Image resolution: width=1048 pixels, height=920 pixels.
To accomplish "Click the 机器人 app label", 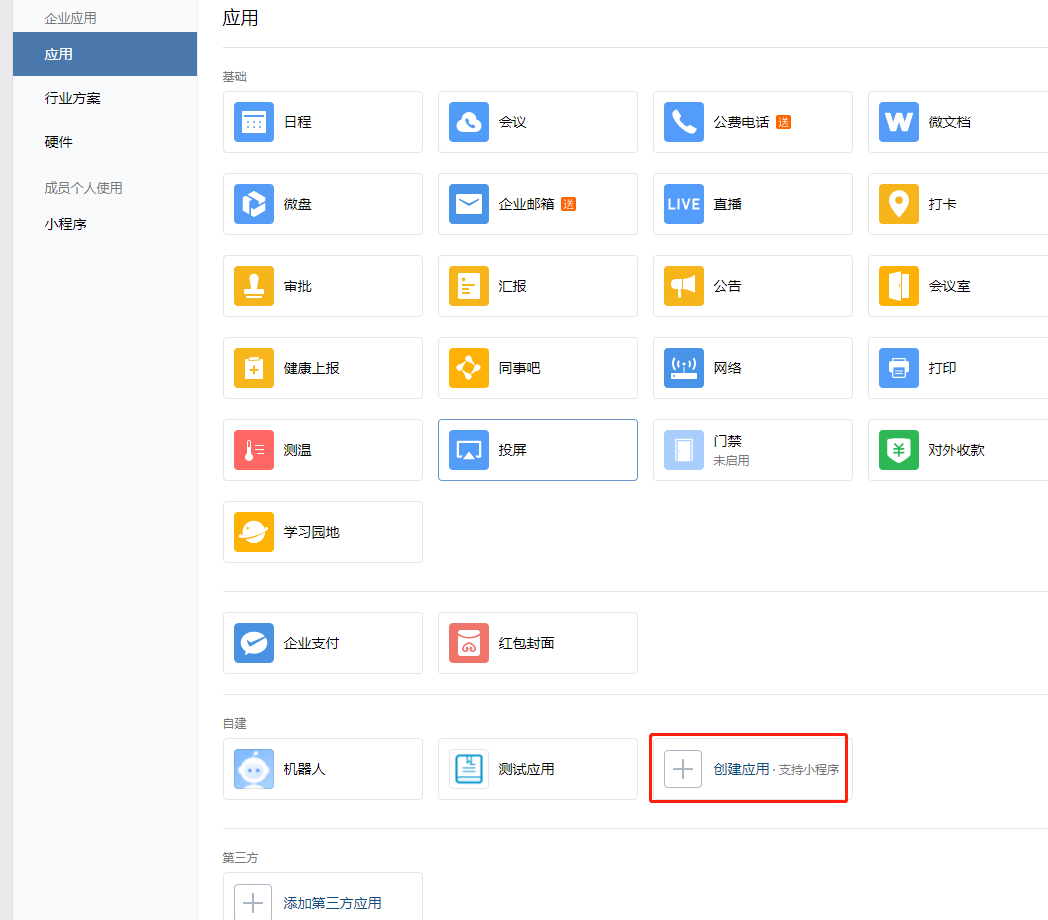I will pos(304,770).
